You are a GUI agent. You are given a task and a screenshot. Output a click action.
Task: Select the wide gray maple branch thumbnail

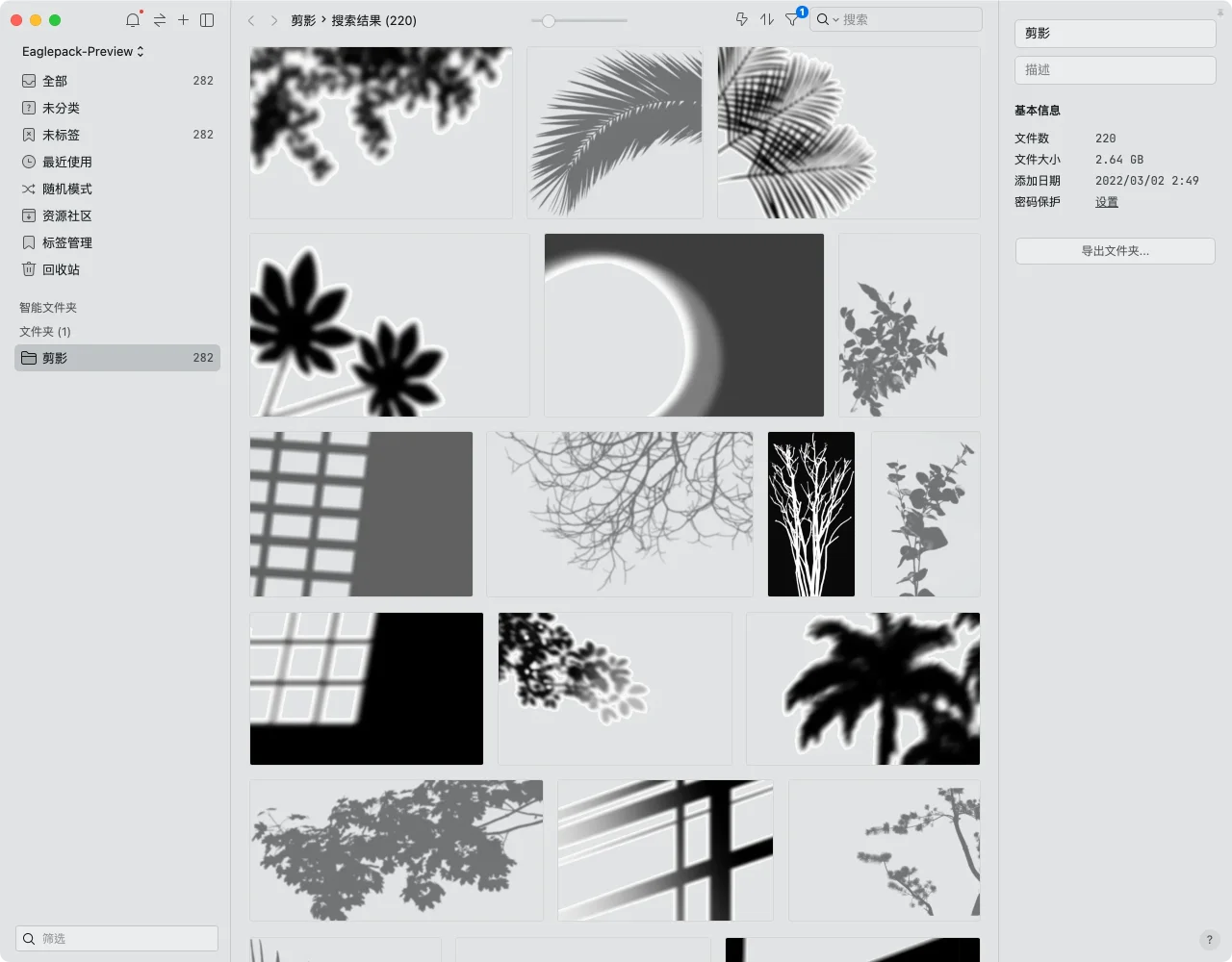click(397, 850)
